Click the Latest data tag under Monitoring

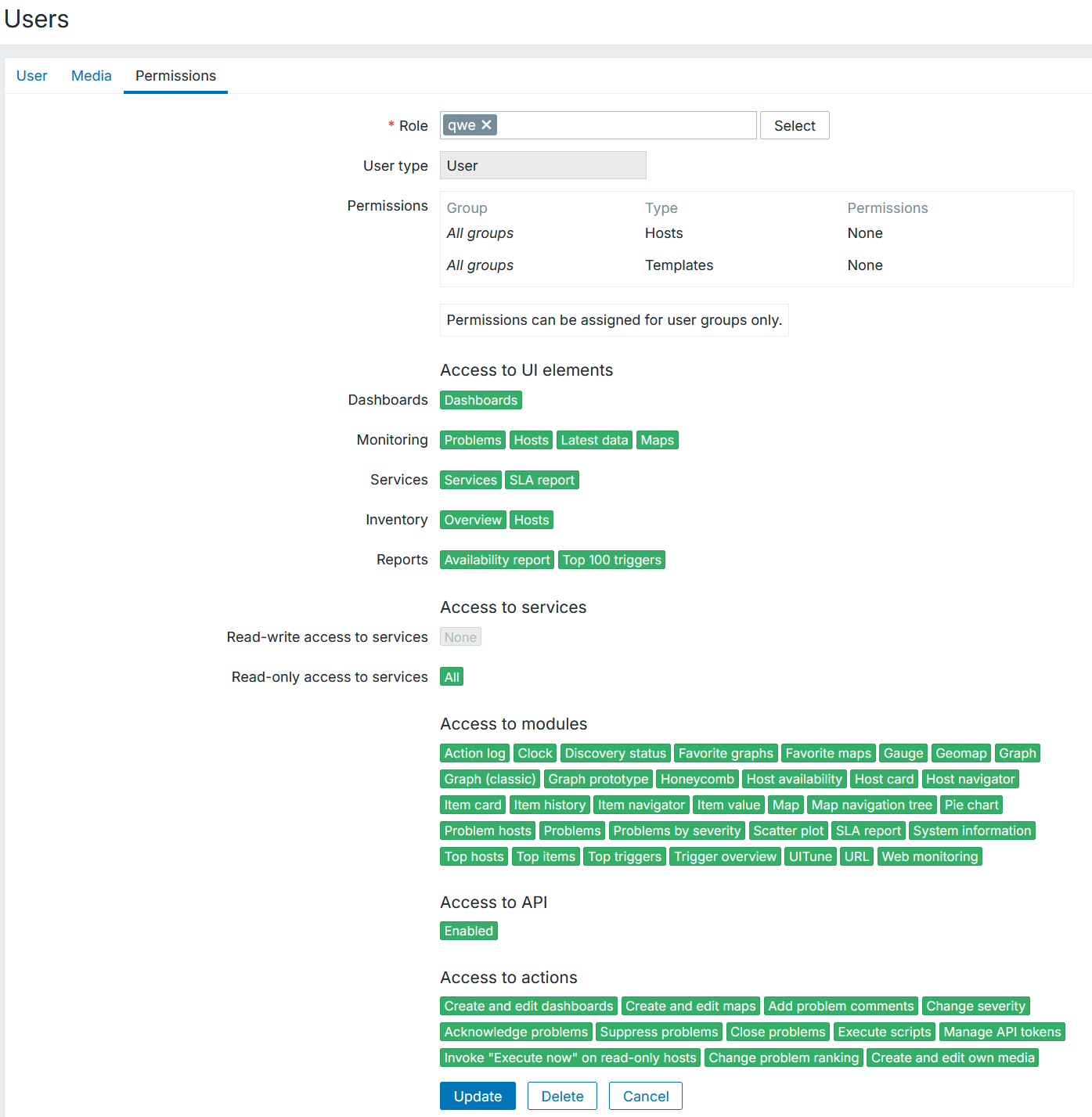coord(594,440)
